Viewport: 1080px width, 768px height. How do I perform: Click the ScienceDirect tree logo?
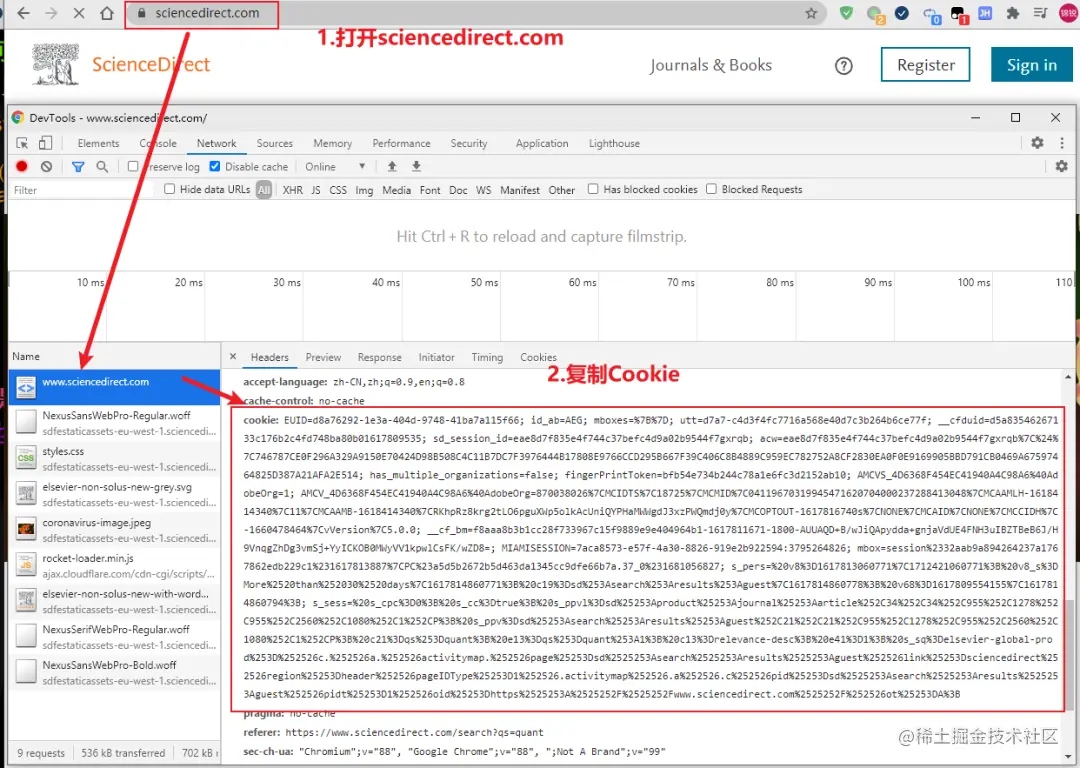[55, 64]
